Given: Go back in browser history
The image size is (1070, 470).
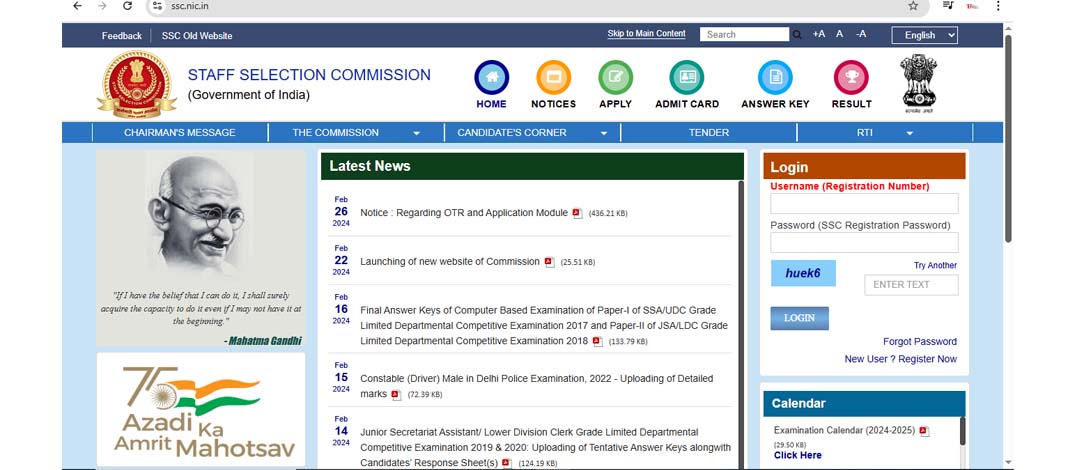Looking at the screenshot, I should click(77, 6).
